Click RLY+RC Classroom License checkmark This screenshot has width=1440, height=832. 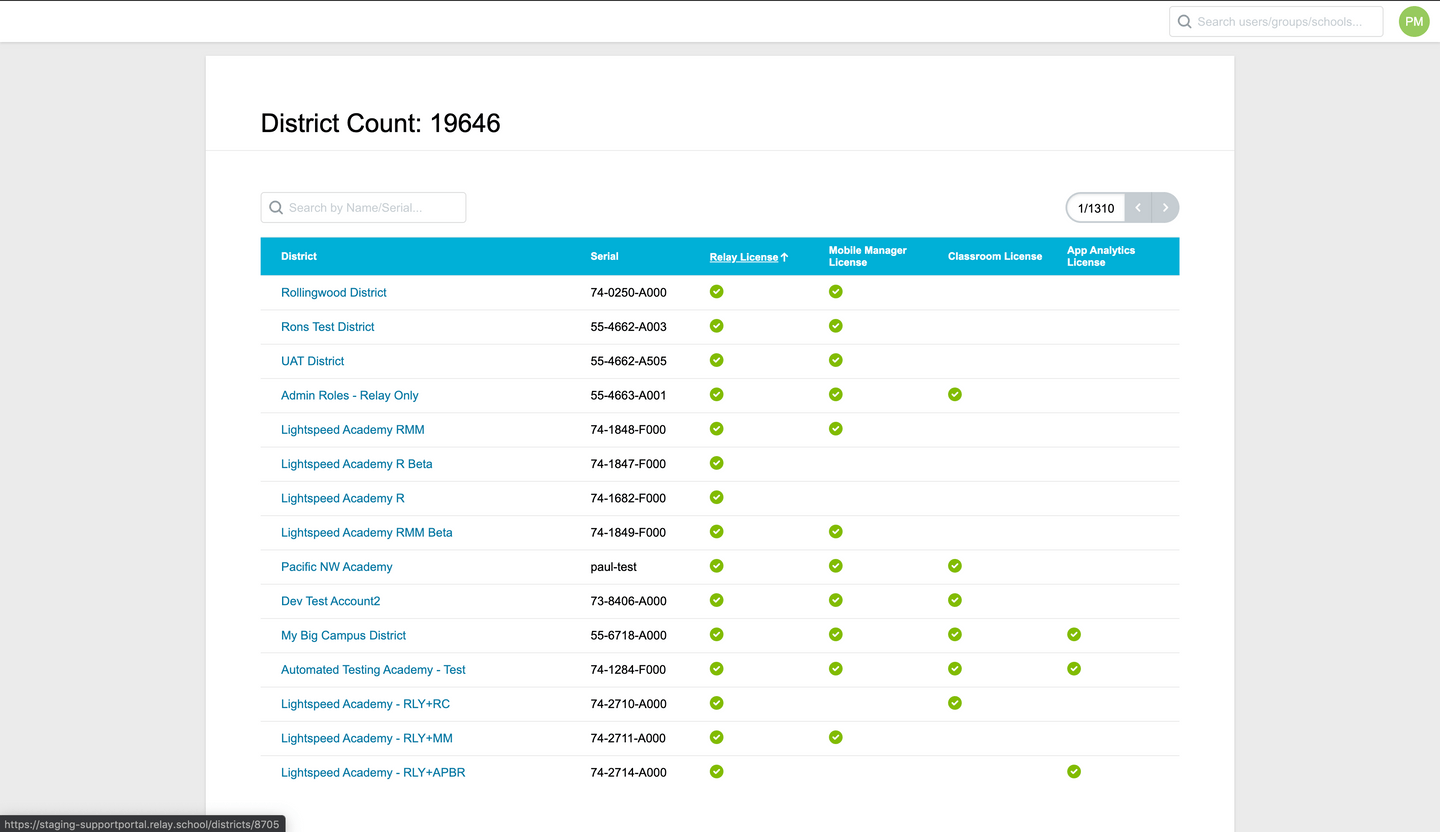tap(954, 703)
